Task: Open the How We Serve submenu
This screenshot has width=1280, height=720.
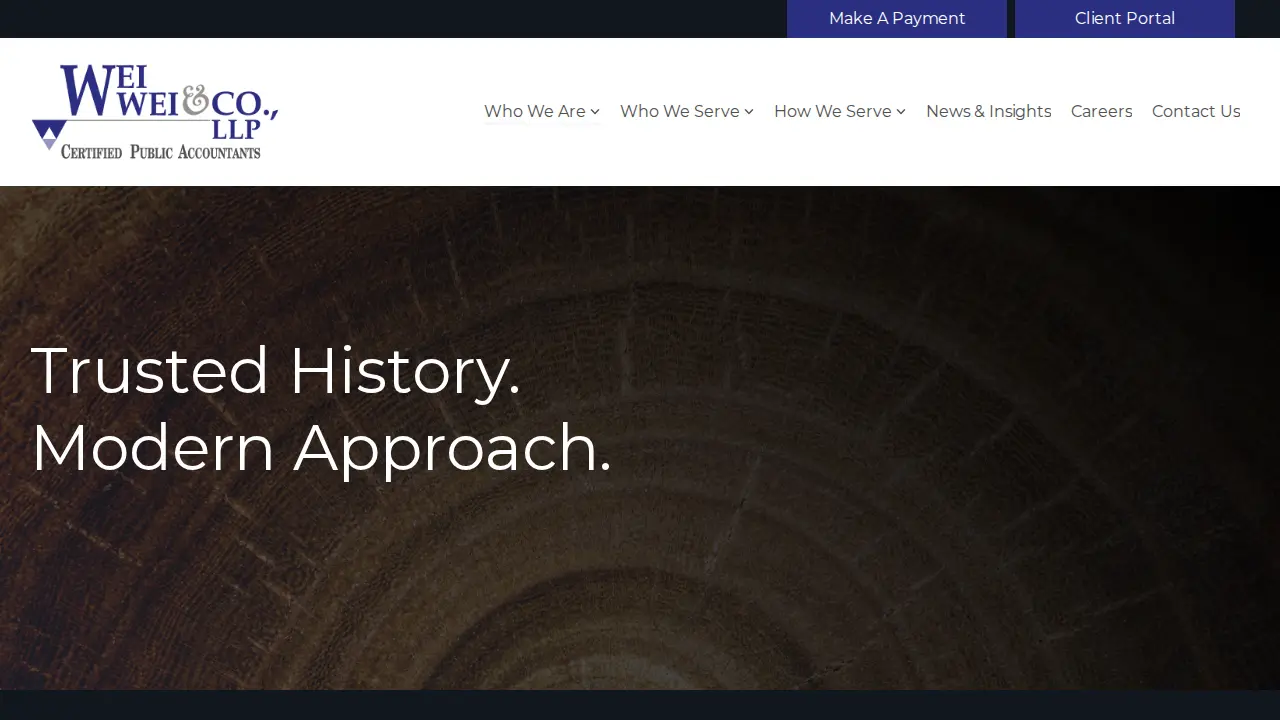Action: pos(840,111)
